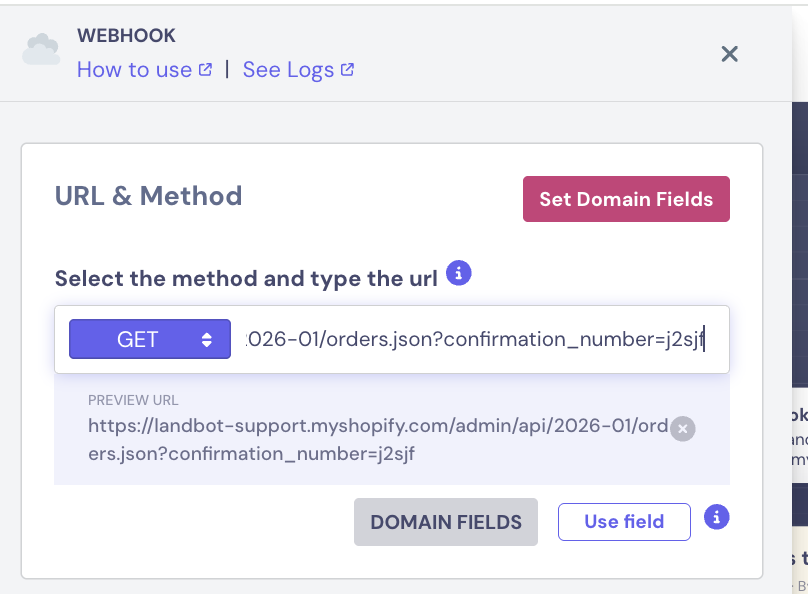The height and width of the screenshot is (594, 808).
Task: Click external-link icon beside See Logs
Action: tap(348, 70)
